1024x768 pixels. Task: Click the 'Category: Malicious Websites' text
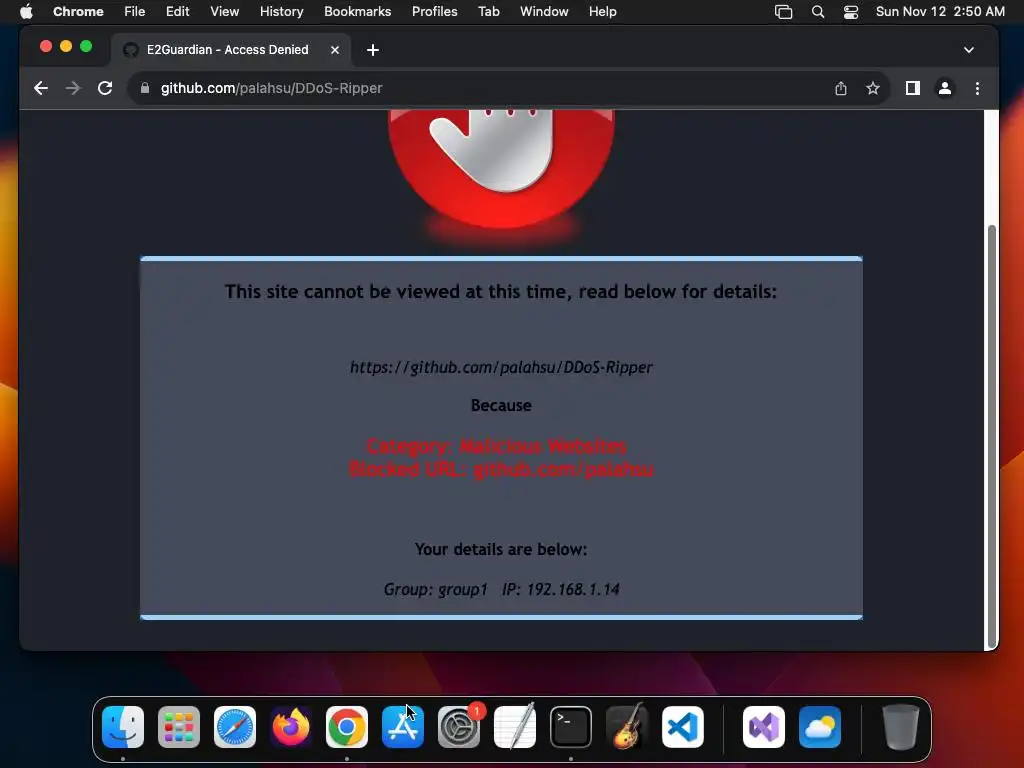coord(496,446)
